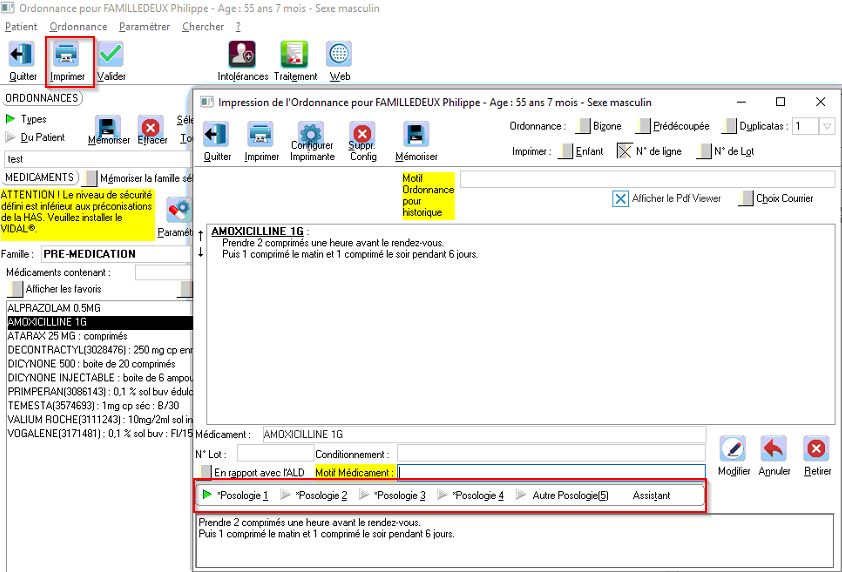Select VALIUM ROCHE(3111243) in medication list
Viewport: 842px width, 572px height.
coord(100,419)
